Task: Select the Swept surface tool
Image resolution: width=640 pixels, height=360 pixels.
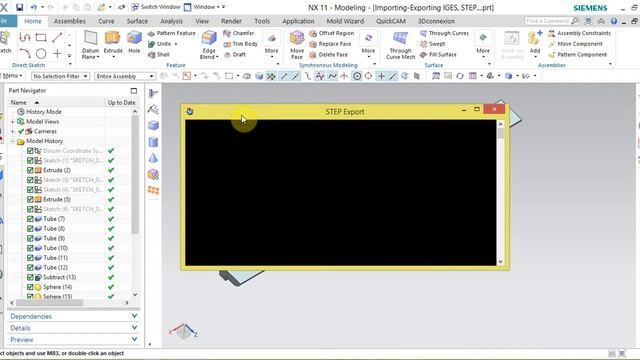Action: (432, 44)
